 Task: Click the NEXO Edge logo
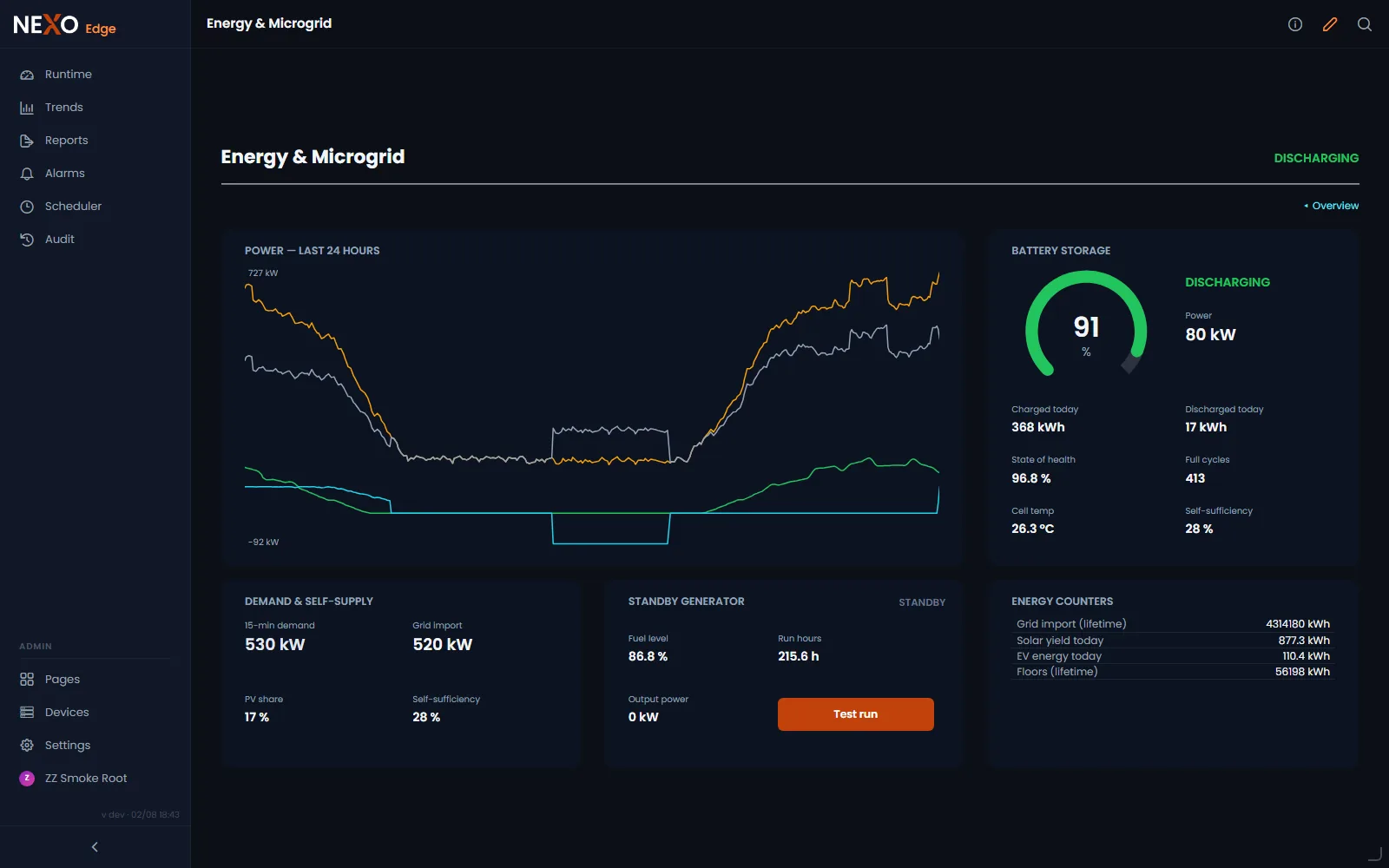point(64,25)
